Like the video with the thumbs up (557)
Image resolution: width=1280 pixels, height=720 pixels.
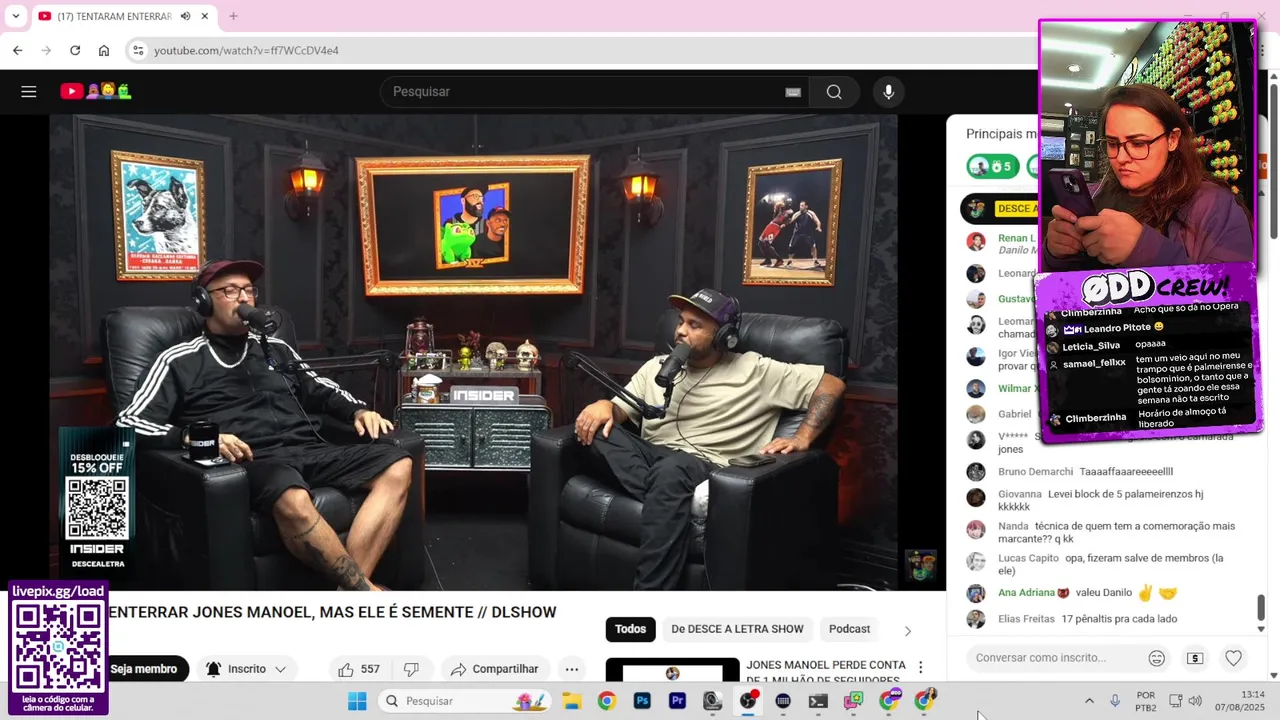click(359, 669)
